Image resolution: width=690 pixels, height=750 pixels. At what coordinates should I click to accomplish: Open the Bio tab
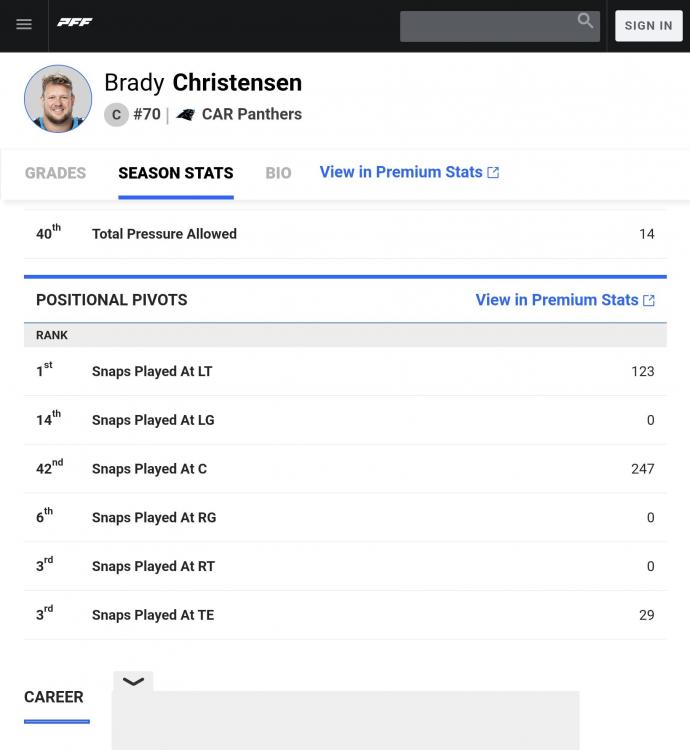point(278,173)
